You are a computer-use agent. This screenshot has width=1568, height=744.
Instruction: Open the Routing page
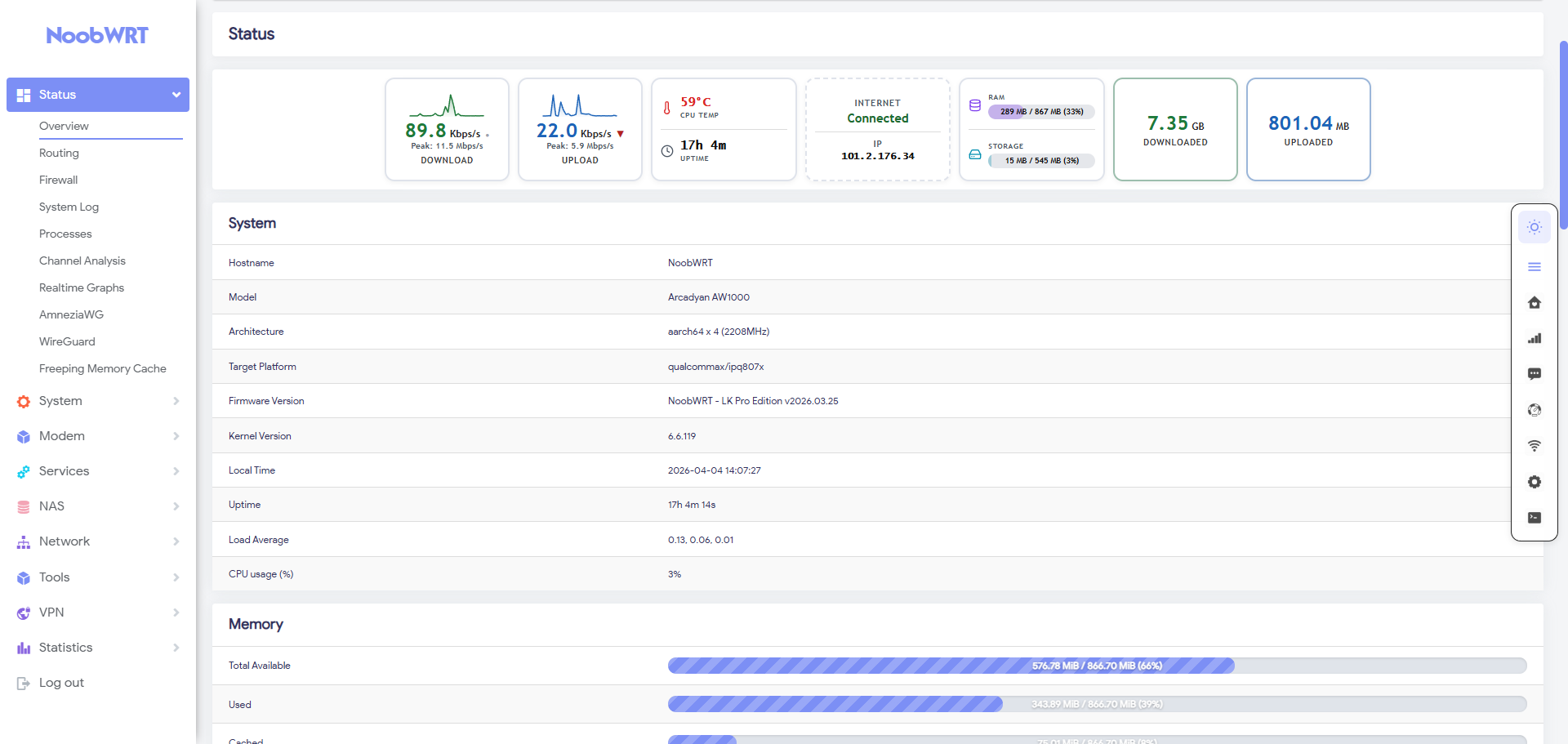click(x=59, y=153)
